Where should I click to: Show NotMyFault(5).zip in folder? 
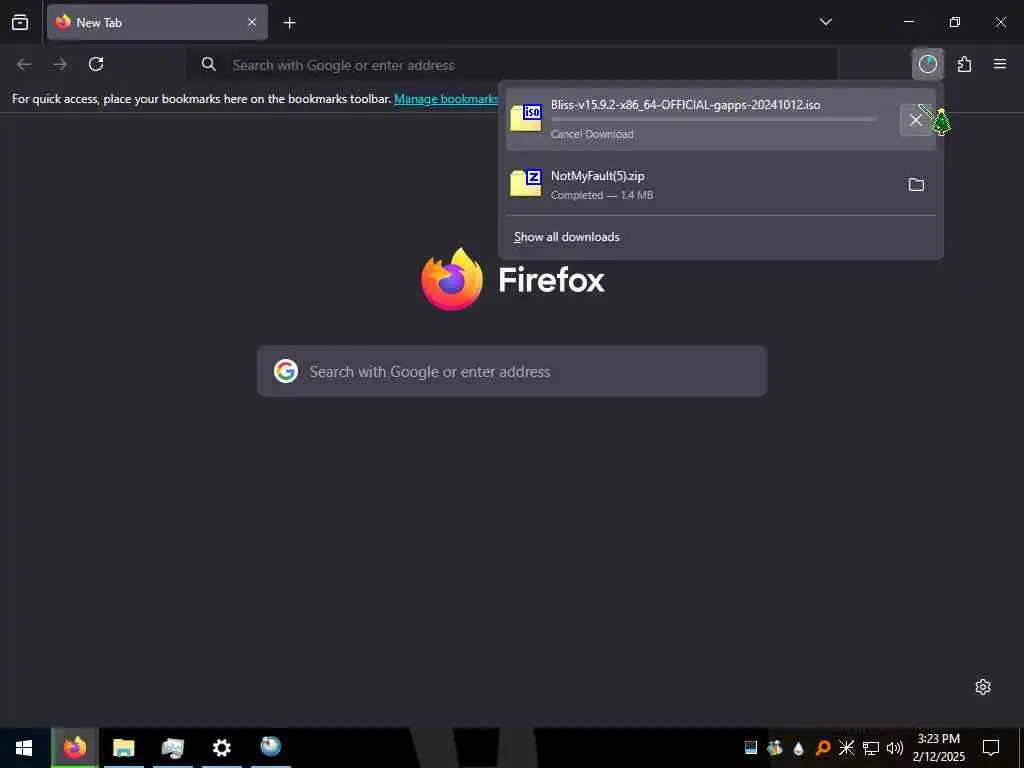916,185
